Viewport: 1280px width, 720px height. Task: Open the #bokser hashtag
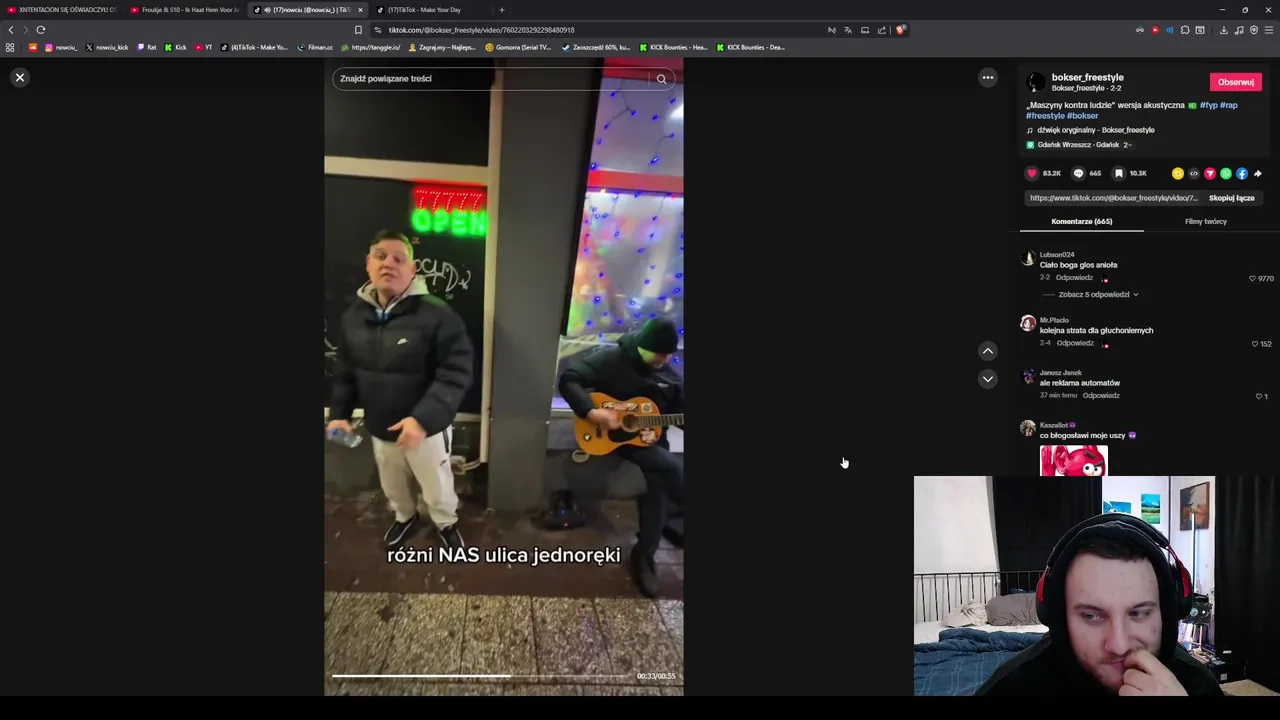point(1082,116)
